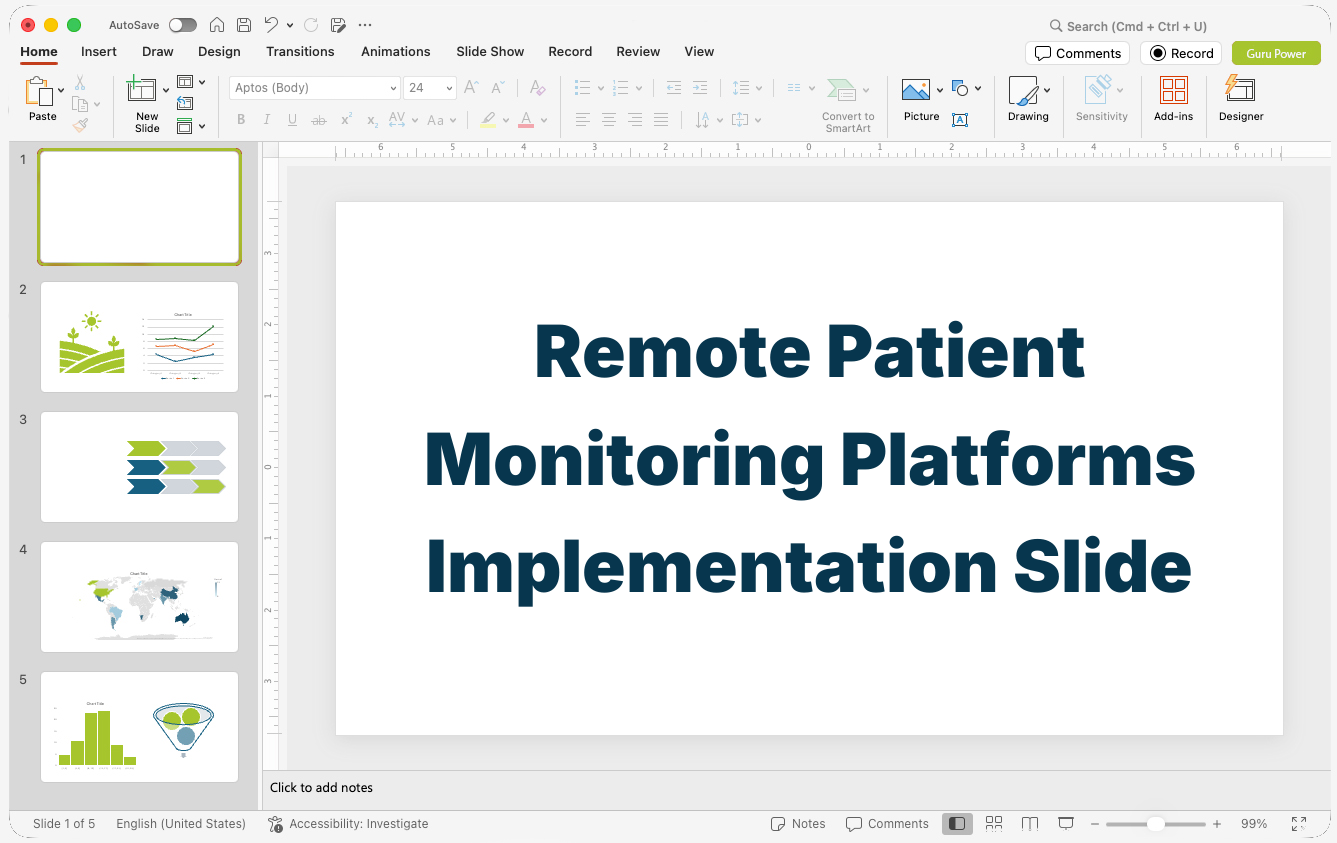Toggle the AutoSave switch

(183, 25)
